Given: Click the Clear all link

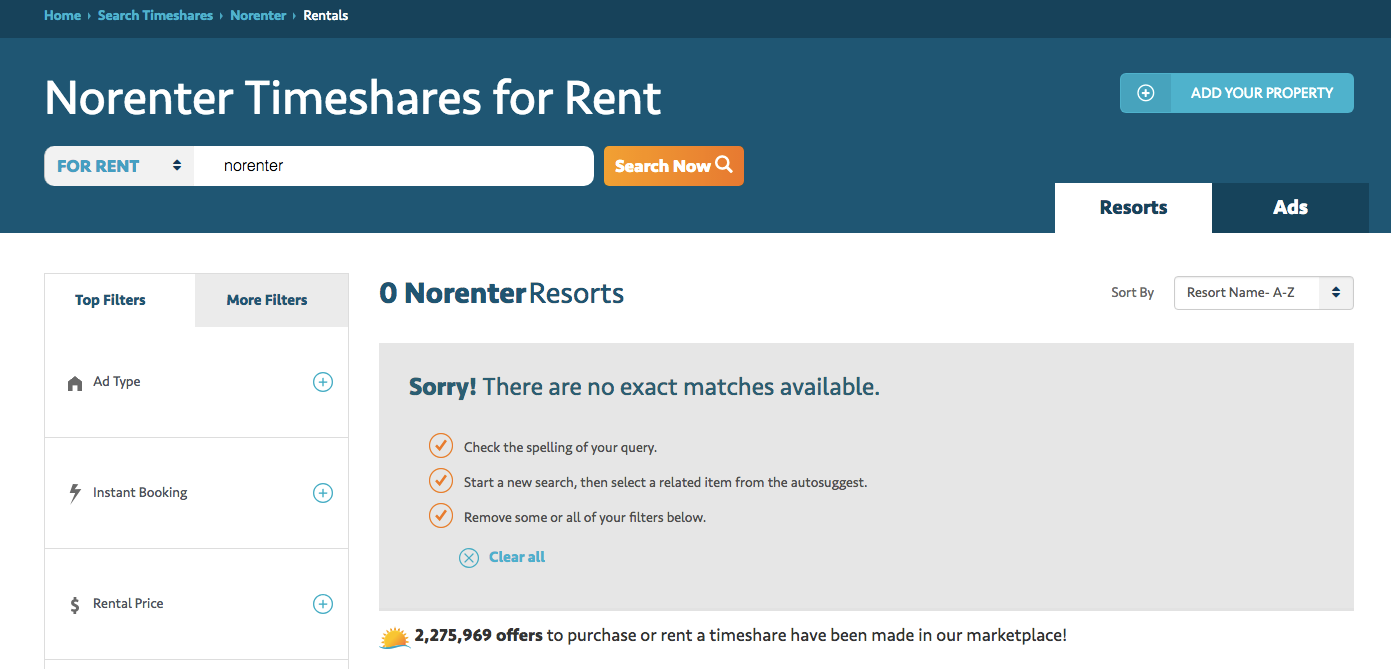Looking at the screenshot, I should [x=517, y=557].
